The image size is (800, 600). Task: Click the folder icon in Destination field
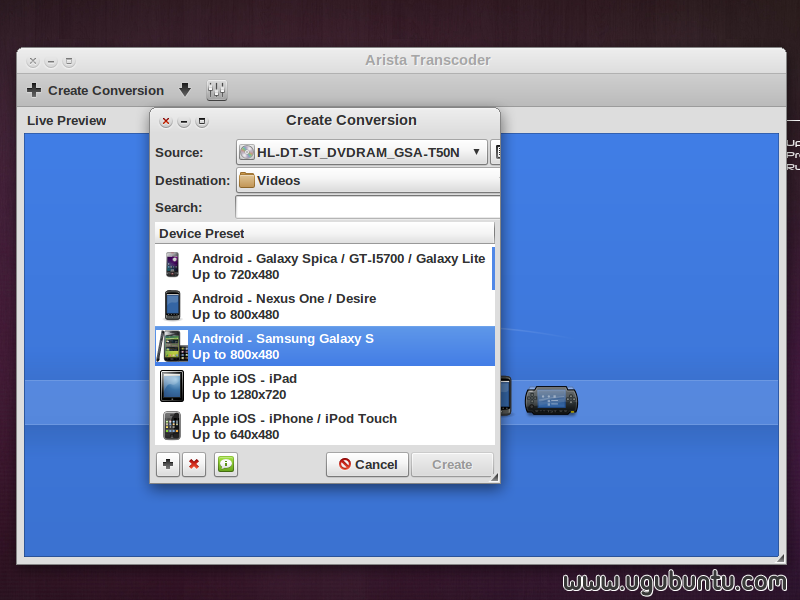coord(247,180)
